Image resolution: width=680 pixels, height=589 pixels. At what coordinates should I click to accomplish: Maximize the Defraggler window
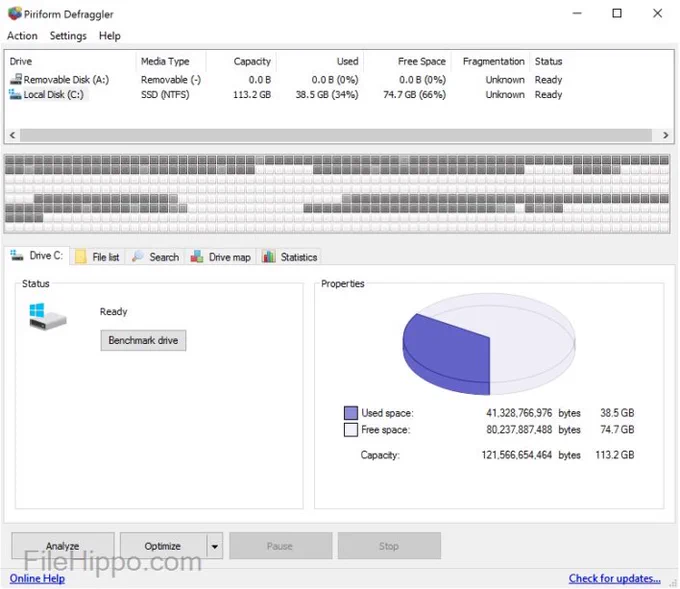(x=617, y=13)
